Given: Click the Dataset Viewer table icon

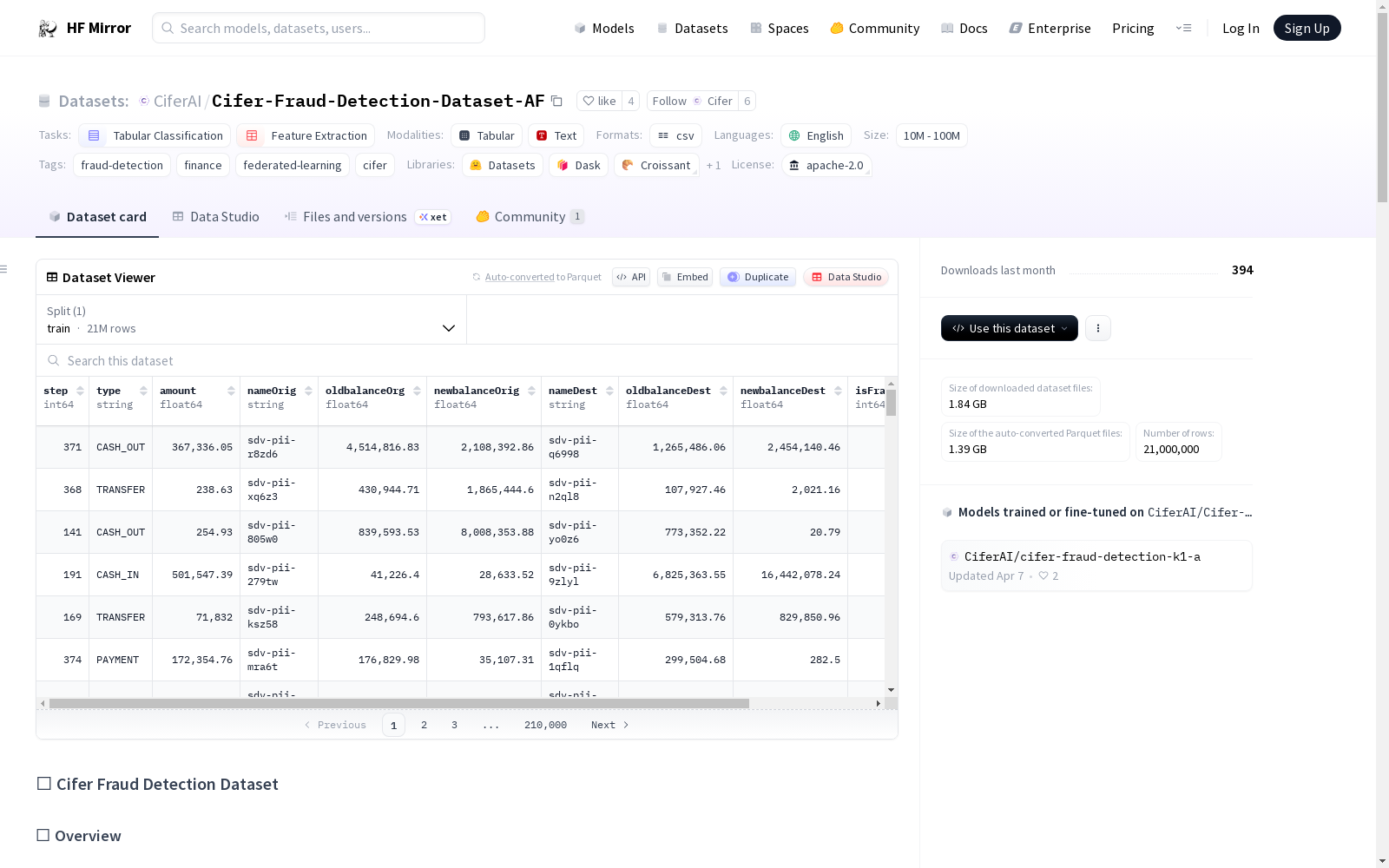Looking at the screenshot, I should (x=52, y=277).
